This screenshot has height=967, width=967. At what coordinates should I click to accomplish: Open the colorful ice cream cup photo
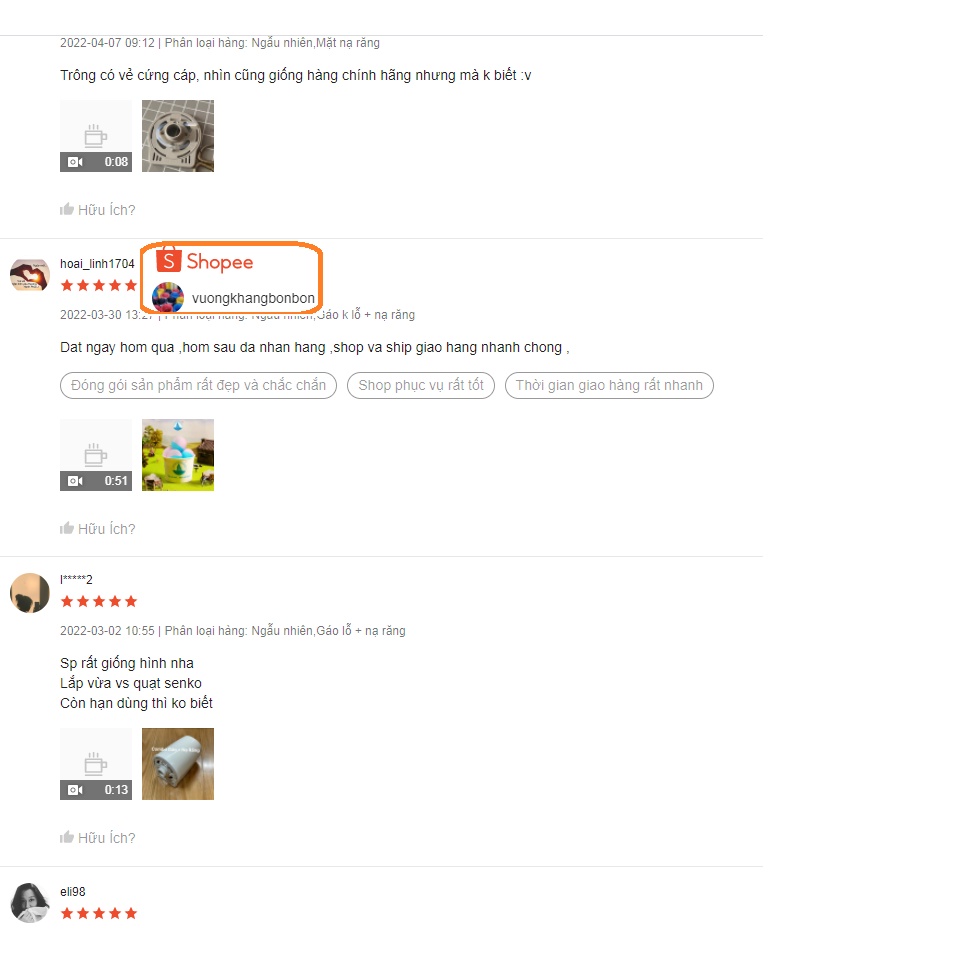tap(178, 455)
